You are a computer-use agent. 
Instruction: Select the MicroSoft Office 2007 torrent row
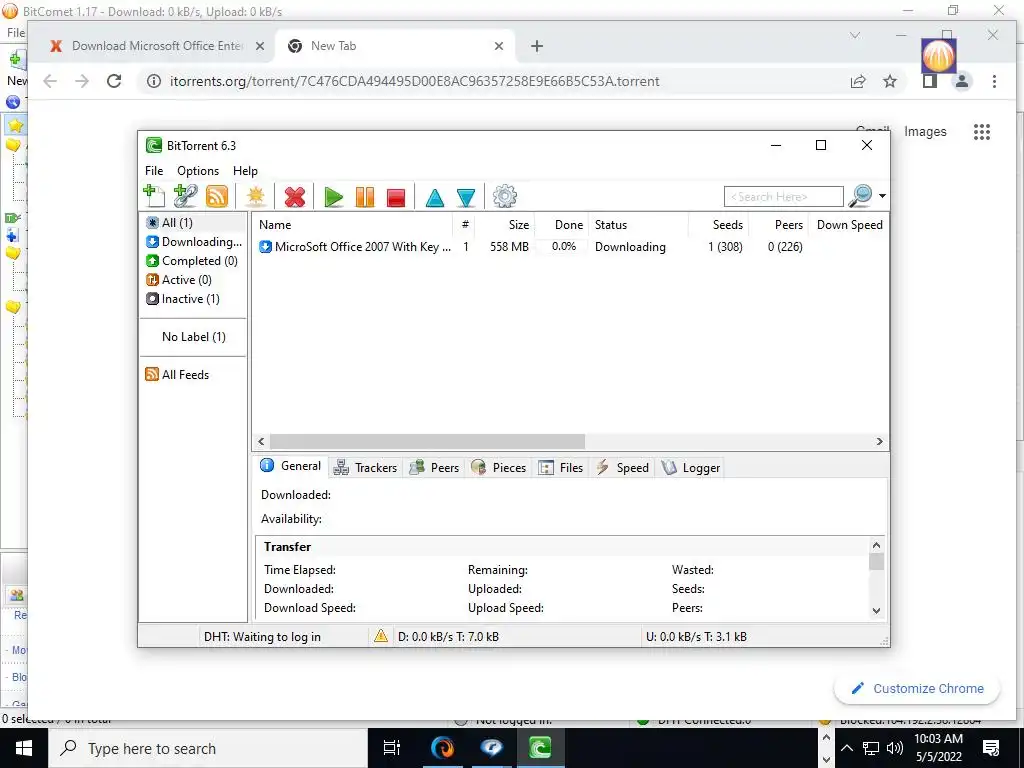coord(569,247)
